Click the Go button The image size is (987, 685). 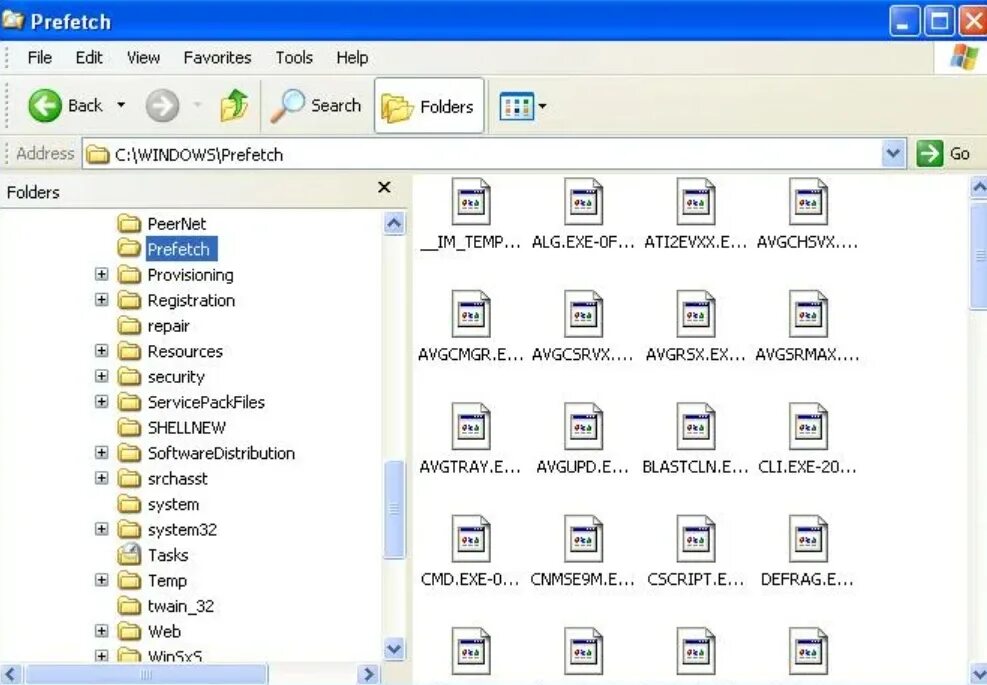point(944,154)
